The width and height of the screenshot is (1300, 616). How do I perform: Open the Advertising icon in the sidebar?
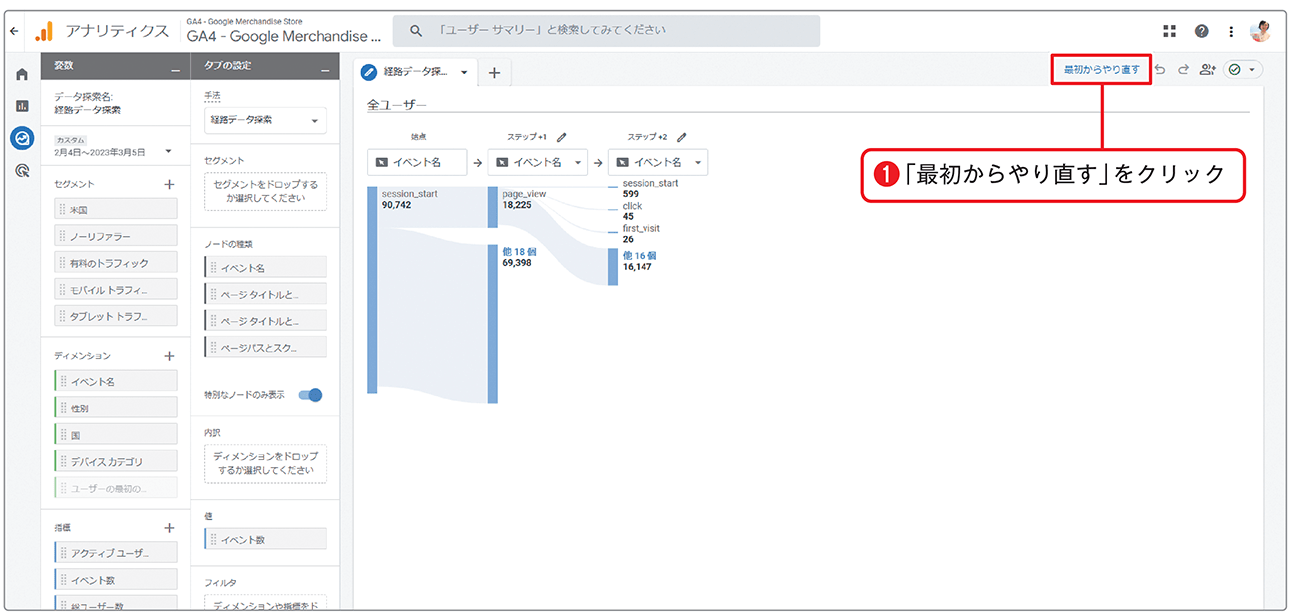(22, 171)
